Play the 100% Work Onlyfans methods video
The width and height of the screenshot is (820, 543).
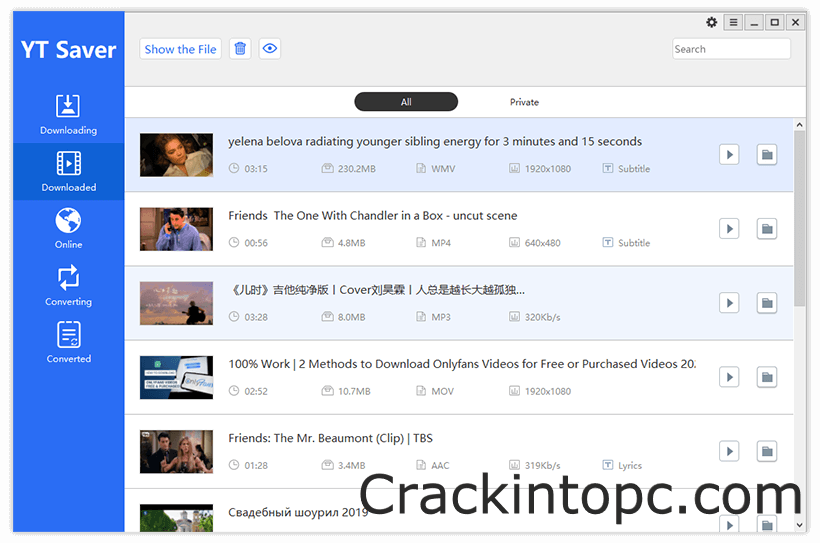point(729,377)
